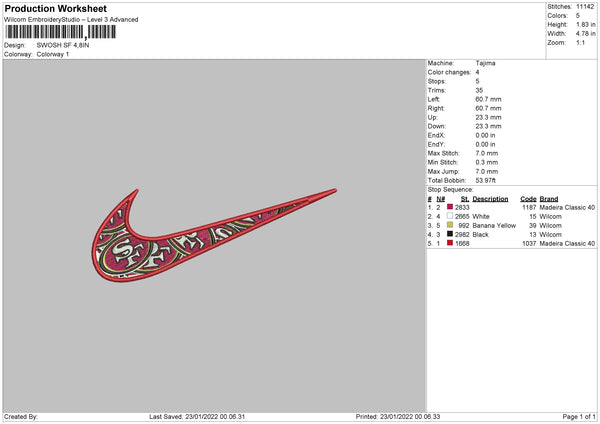Viewport: 600px width, 424px height.
Task: Click the 'Code' column header
Action: [528, 199]
